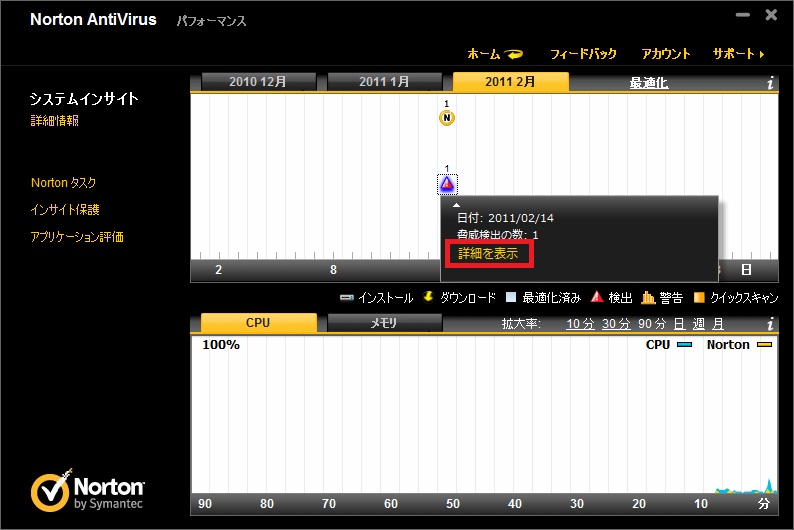
Task: Select the 90 分 zoom option
Action: point(652,324)
